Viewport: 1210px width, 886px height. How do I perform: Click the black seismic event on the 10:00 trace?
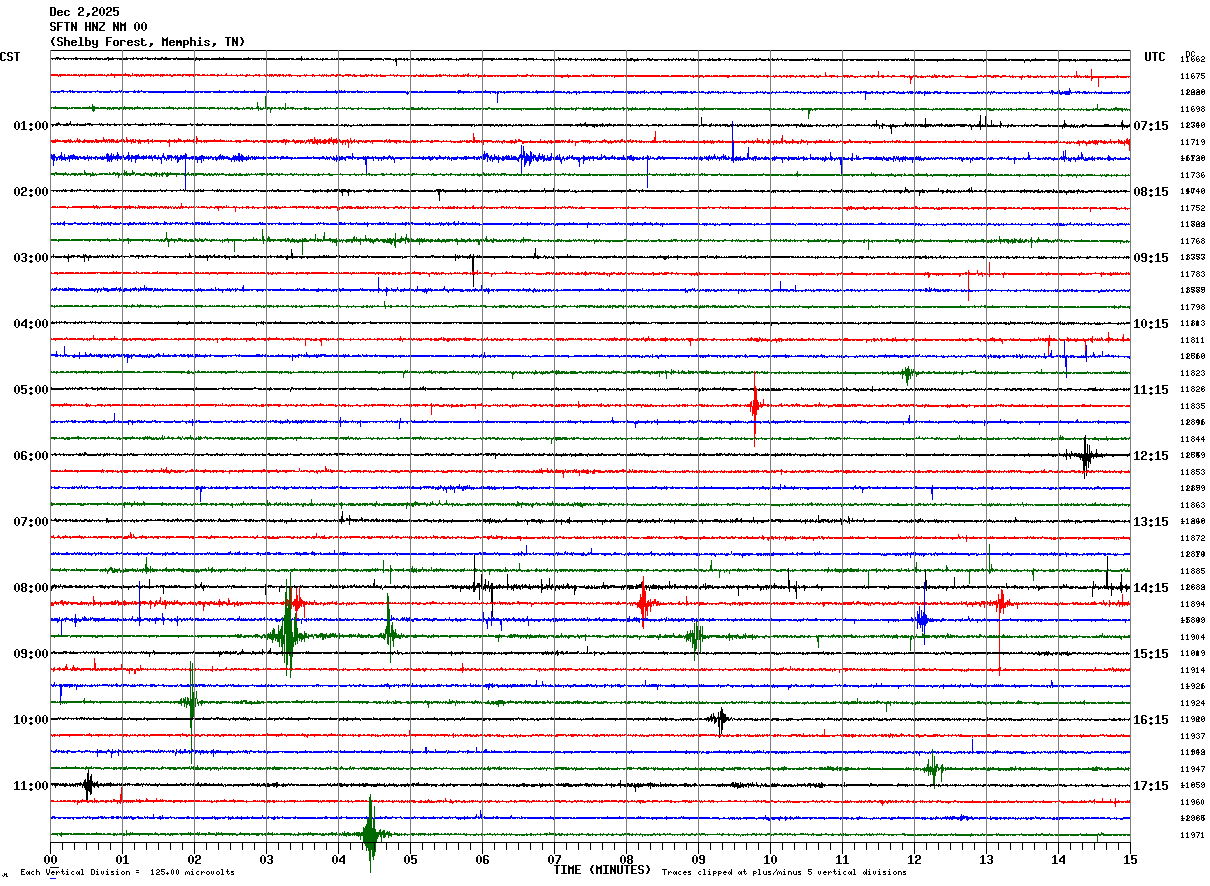click(719, 719)
